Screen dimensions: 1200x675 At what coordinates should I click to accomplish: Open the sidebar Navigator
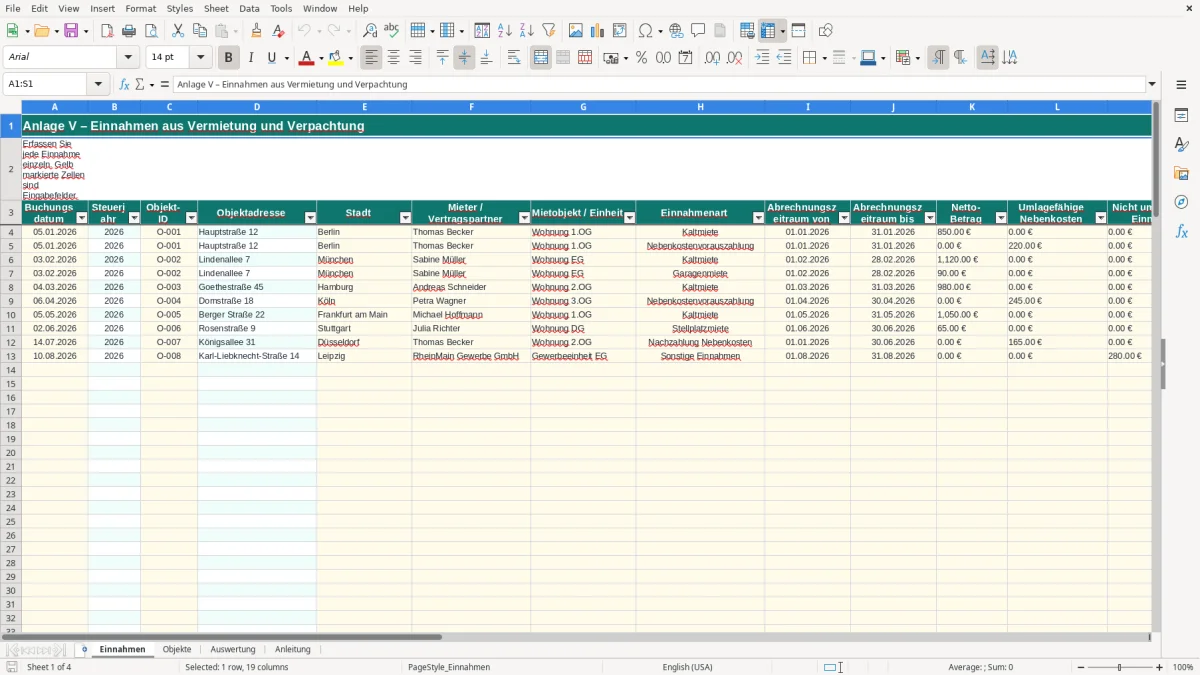pyautogui.click(x=1181, y=202)
